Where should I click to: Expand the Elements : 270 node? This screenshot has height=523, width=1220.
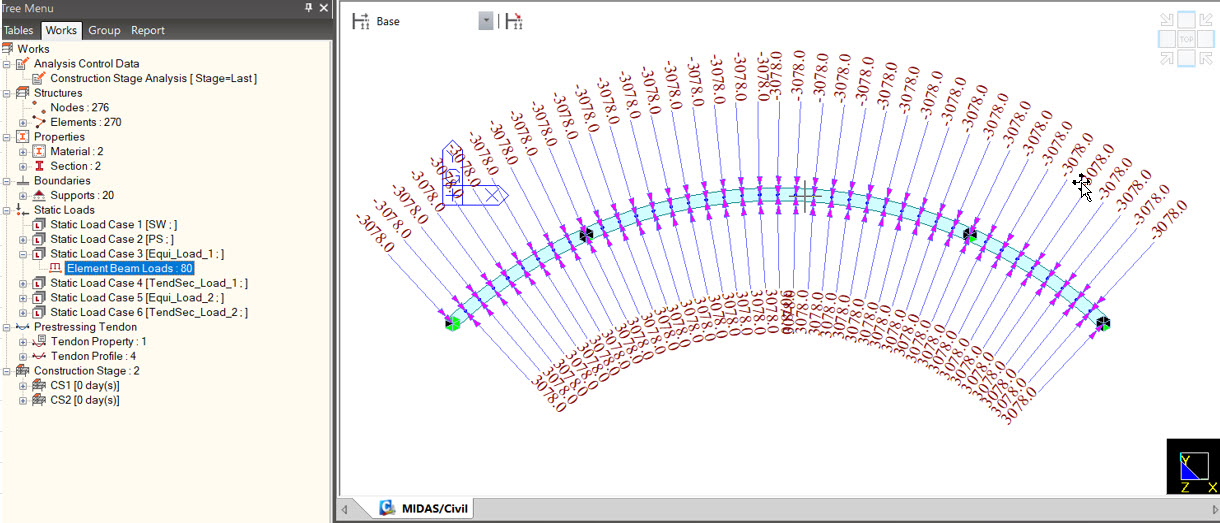coord(23,122)
